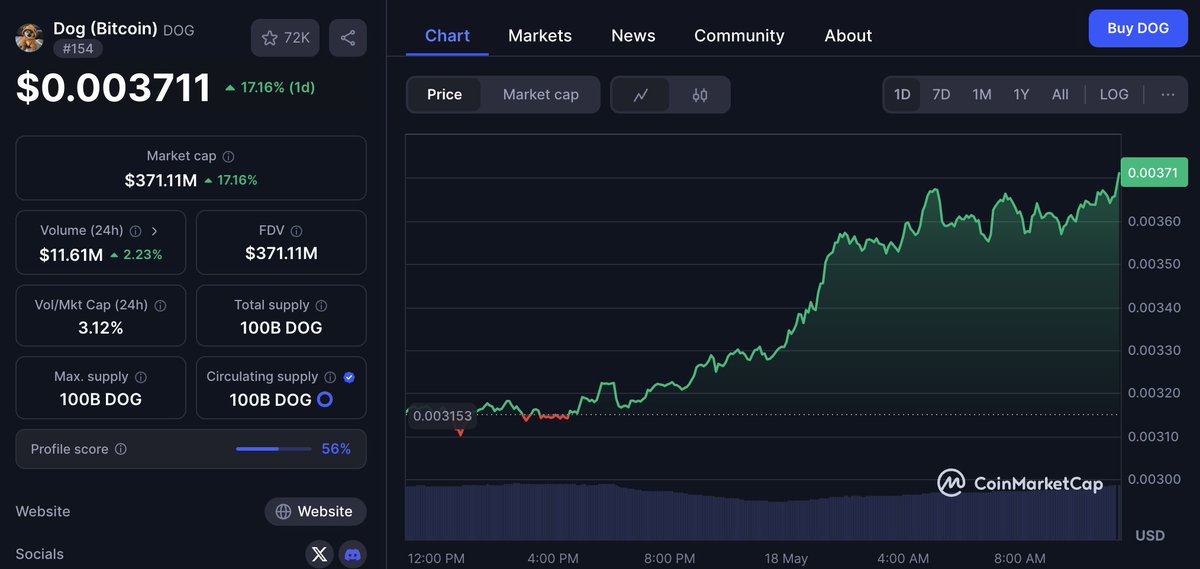Click the 0.003153 opening price label

point(442,415)
